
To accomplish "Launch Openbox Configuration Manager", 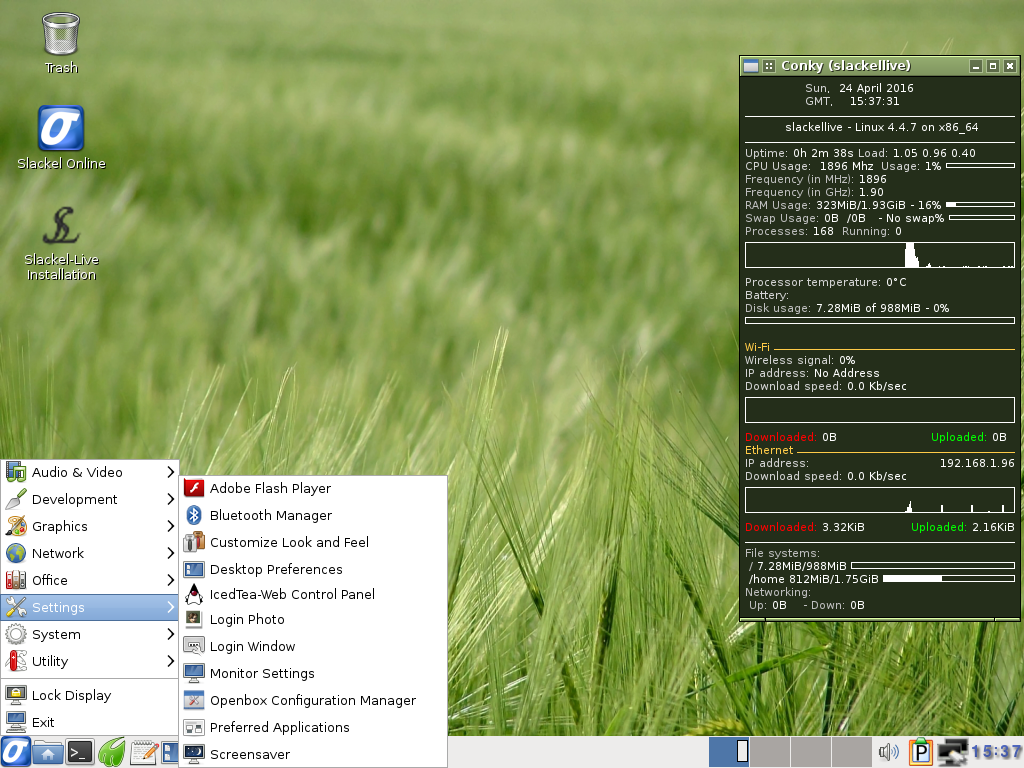I will (313, 700).
